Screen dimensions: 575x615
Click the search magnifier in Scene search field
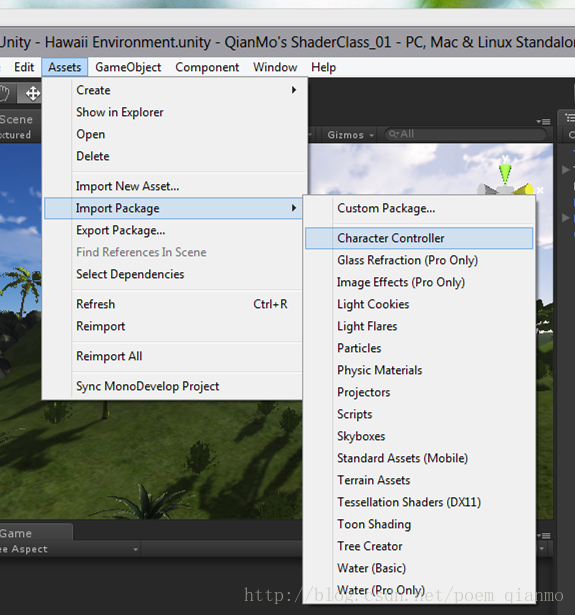[393, 134]
